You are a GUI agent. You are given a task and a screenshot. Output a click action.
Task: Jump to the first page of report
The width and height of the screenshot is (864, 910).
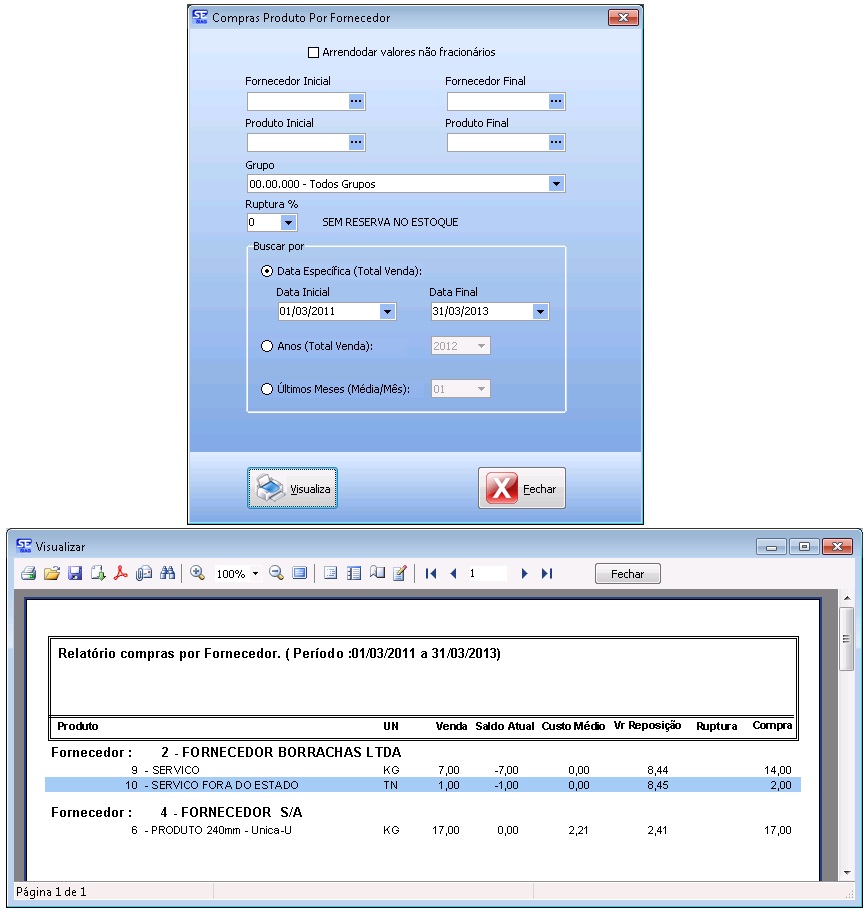pos(431,574)
